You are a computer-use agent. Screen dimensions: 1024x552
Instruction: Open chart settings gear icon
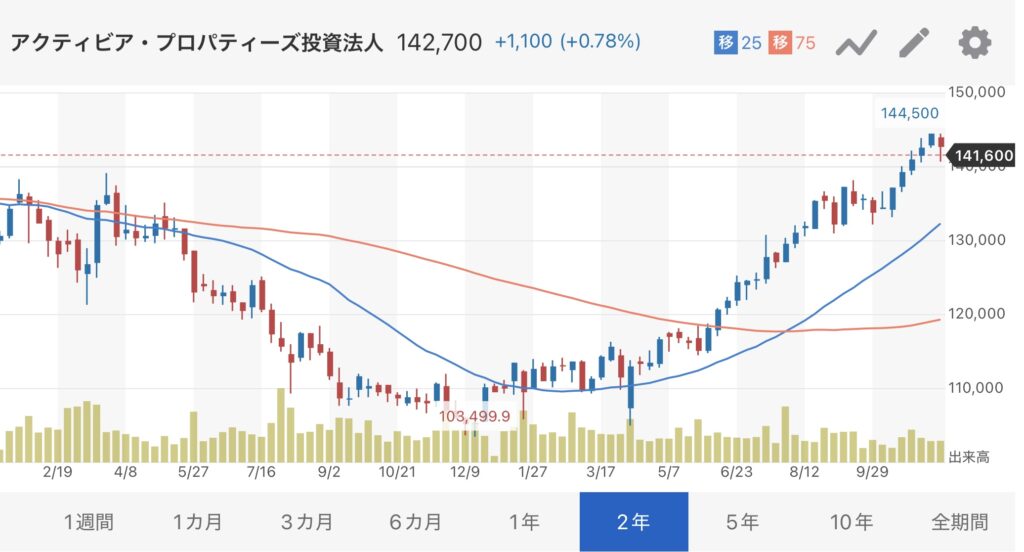tap(974, 43)
